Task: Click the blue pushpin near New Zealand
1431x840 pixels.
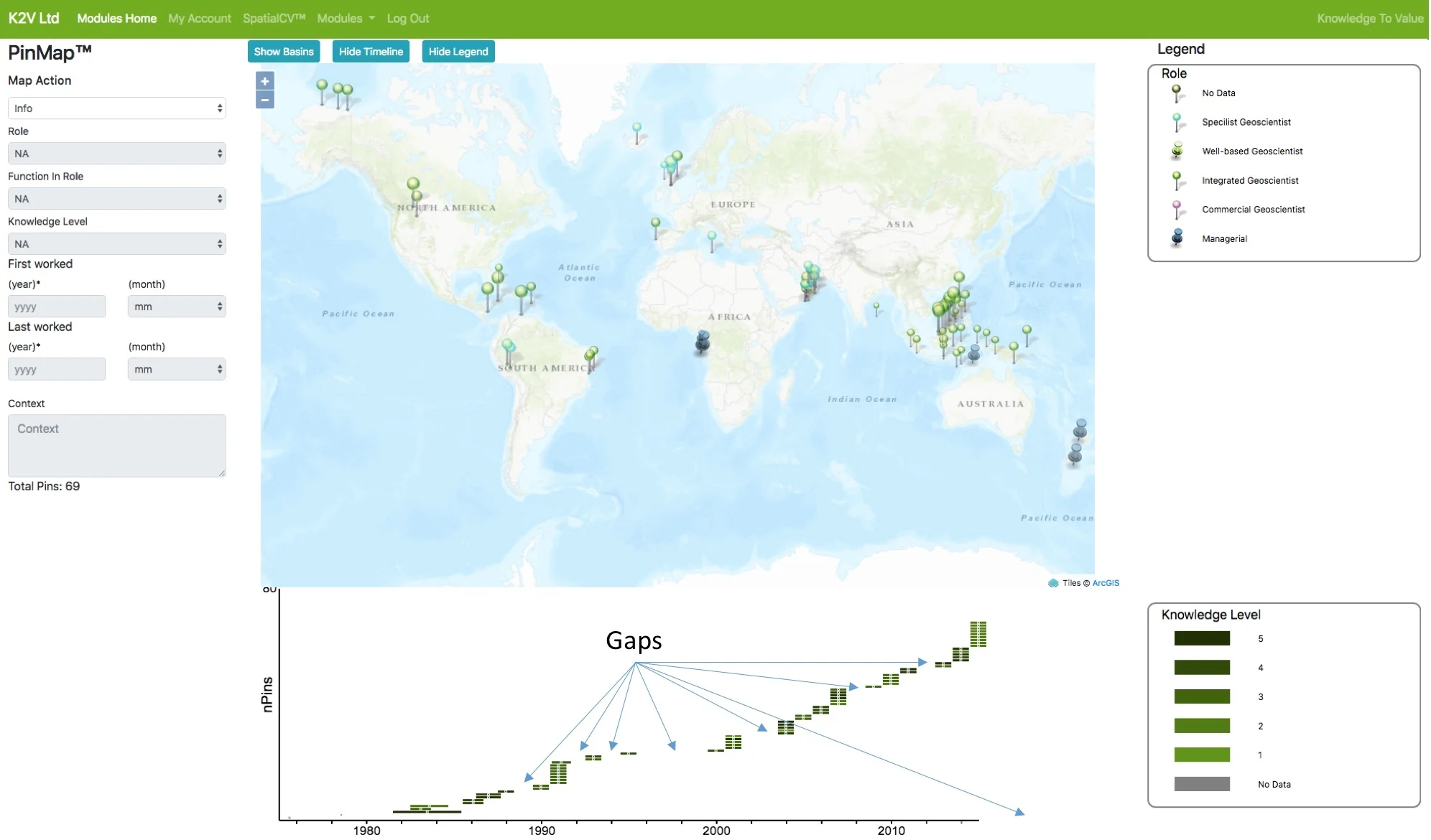Action: pos(1080,429)
